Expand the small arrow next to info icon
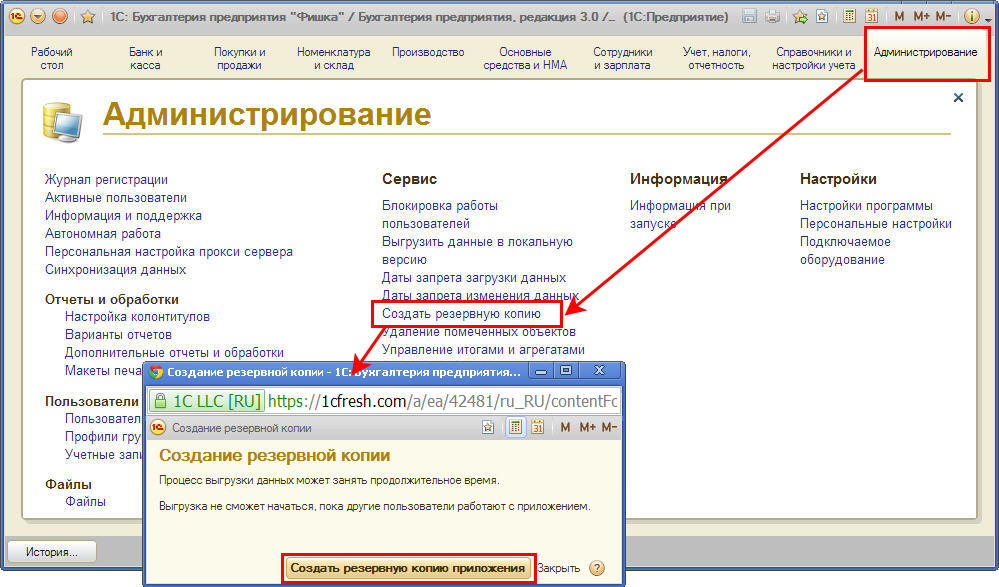The height and width of the screenshot is (587, 999). click(x=988, y=20)
